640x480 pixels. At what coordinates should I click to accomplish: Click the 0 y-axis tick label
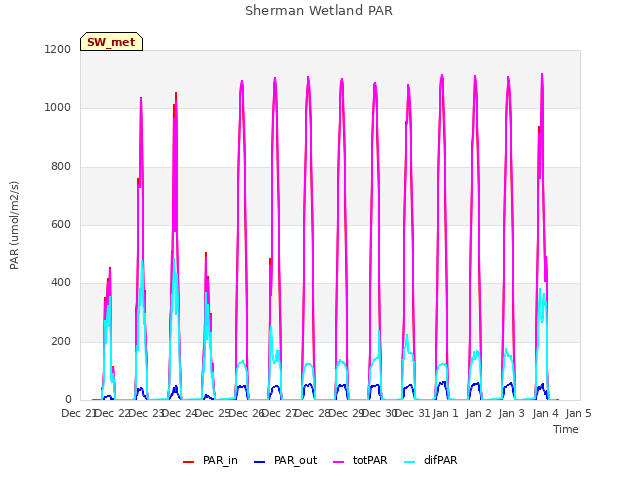coord(68,400)
